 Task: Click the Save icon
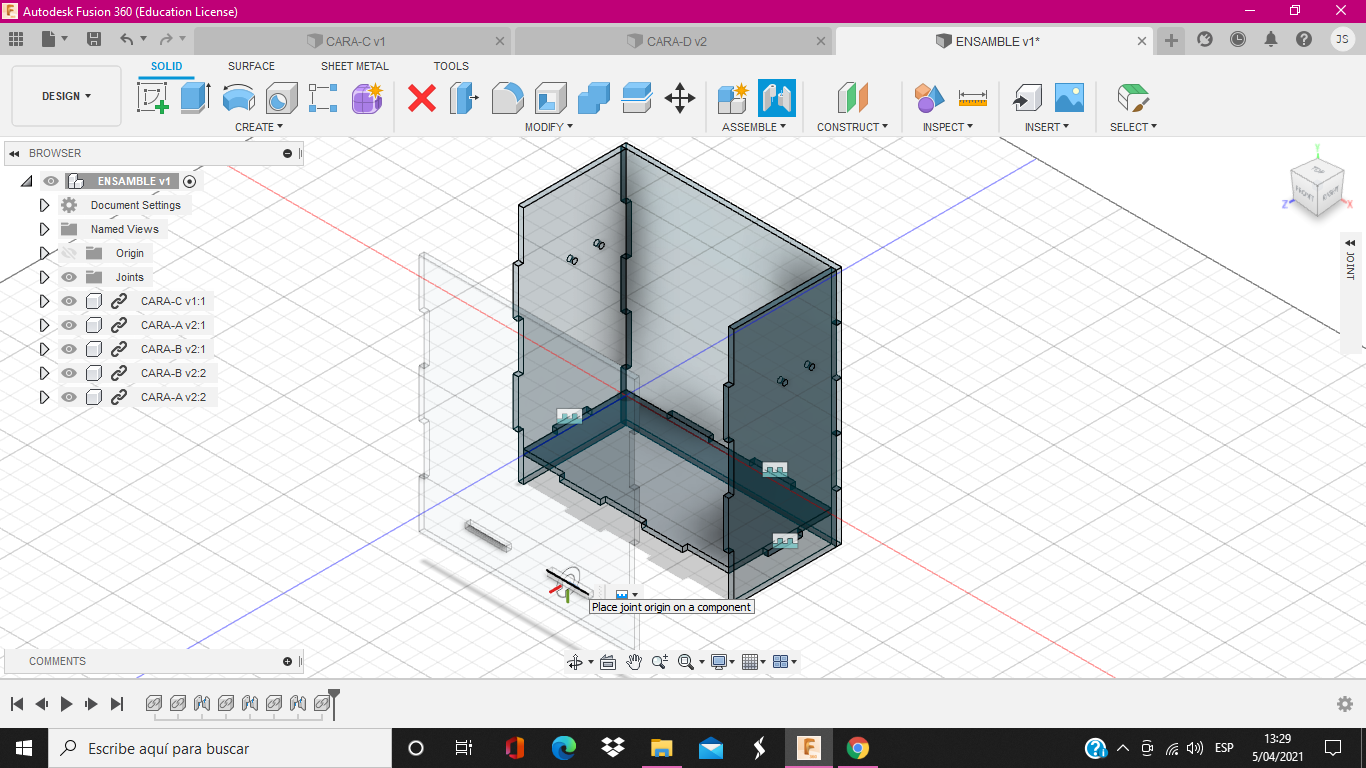click(x=94, y=39)
